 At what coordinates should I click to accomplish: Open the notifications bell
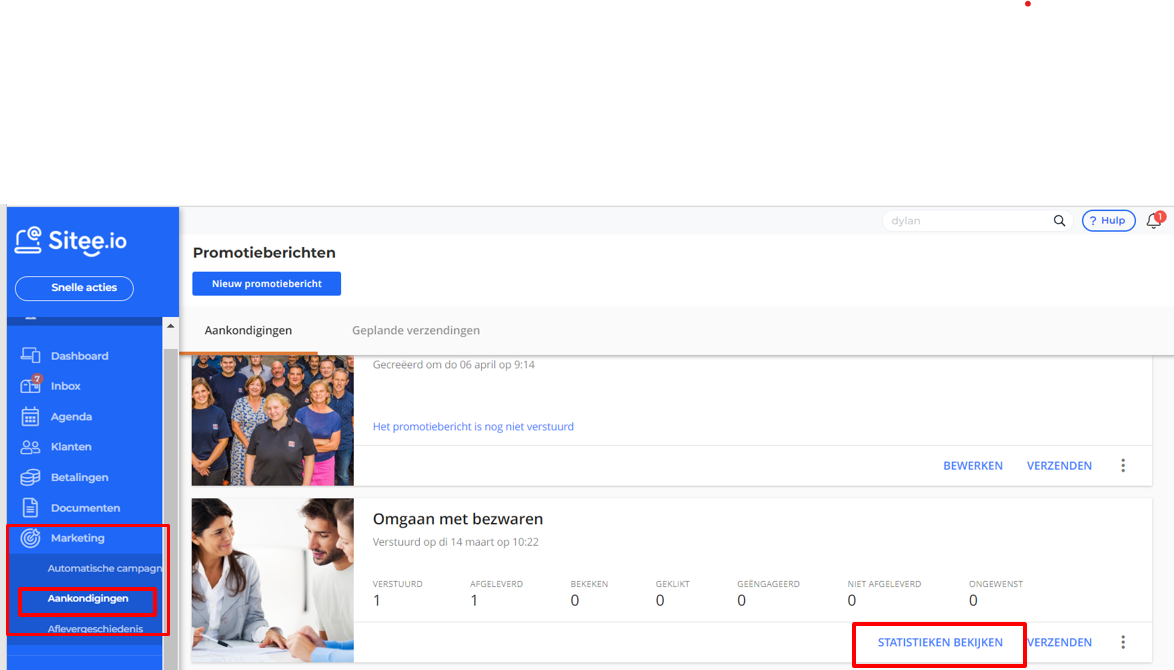(x=1154, y=221)
